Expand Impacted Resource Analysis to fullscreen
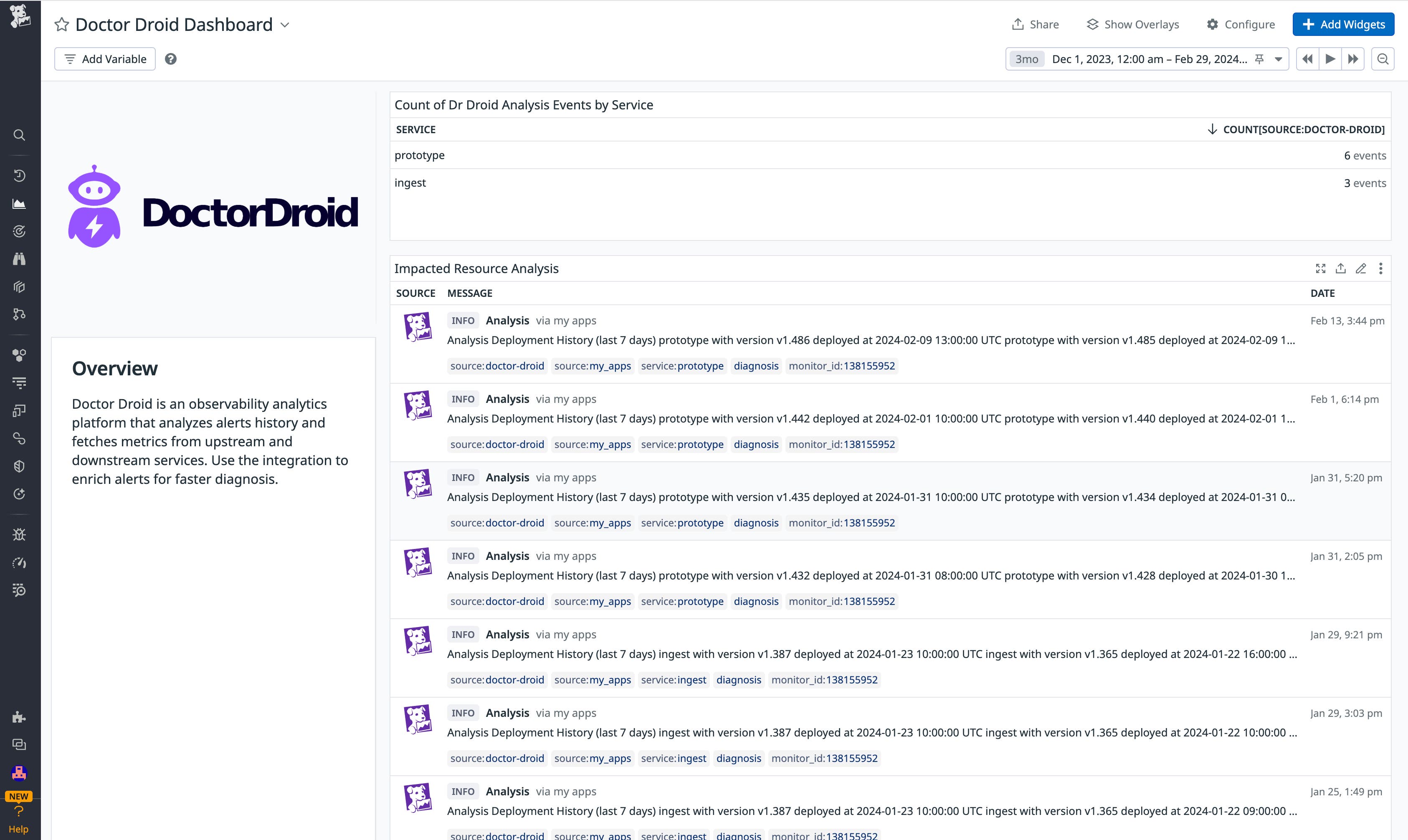Viewport: 1408px width, 840px height. (x=1321, y=269)
